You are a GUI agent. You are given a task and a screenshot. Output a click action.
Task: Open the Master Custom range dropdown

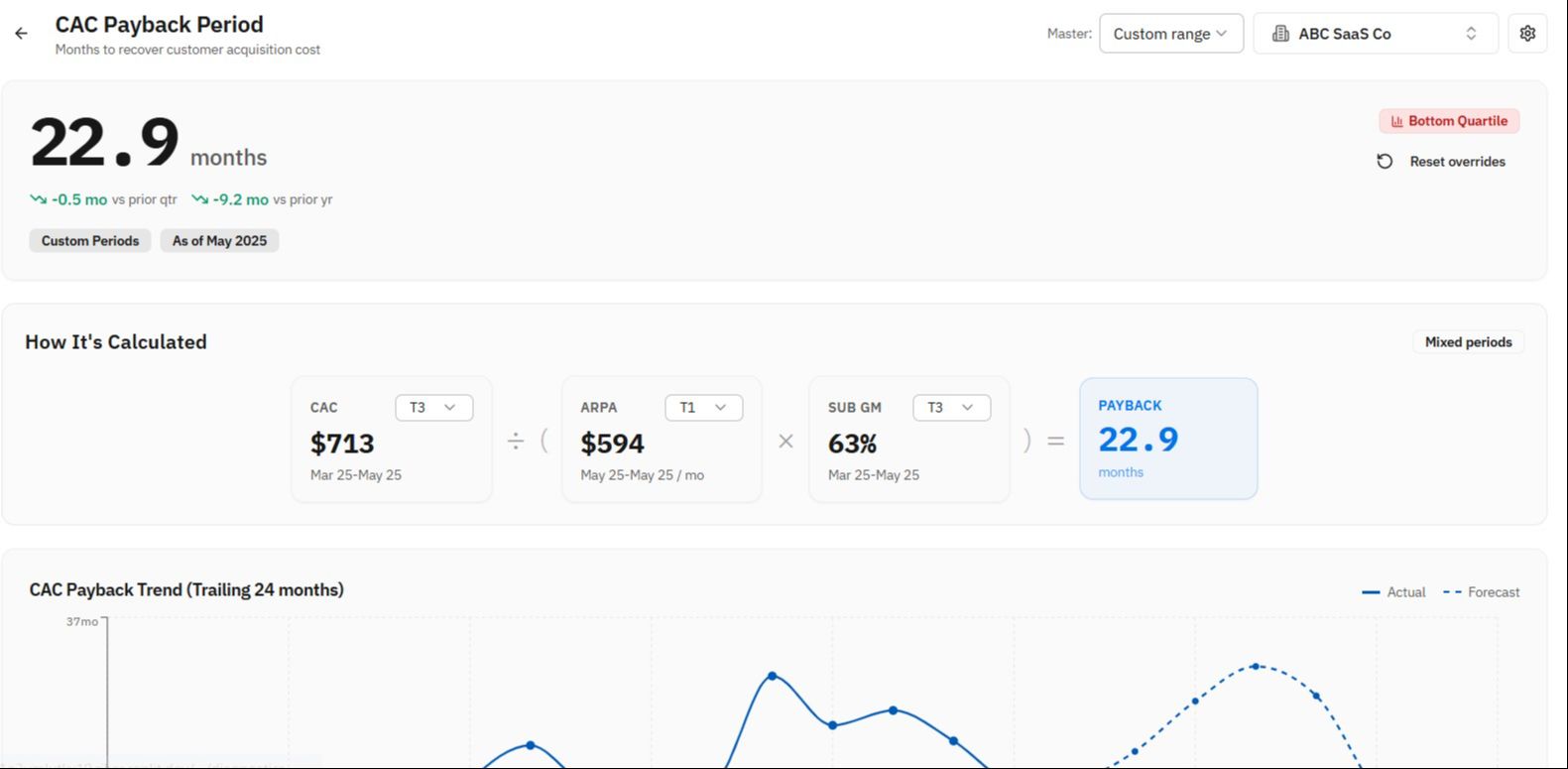pyautogui.click(x=1170, y=34)
